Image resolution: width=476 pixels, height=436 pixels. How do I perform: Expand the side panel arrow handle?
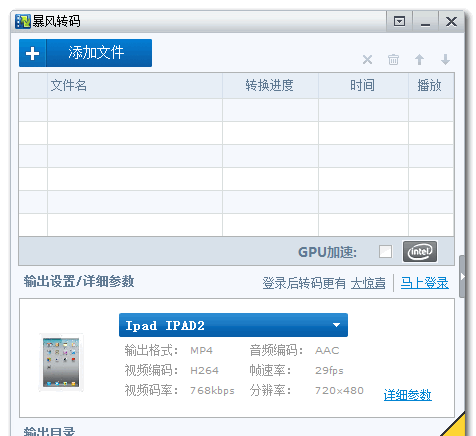click(462, 276)
